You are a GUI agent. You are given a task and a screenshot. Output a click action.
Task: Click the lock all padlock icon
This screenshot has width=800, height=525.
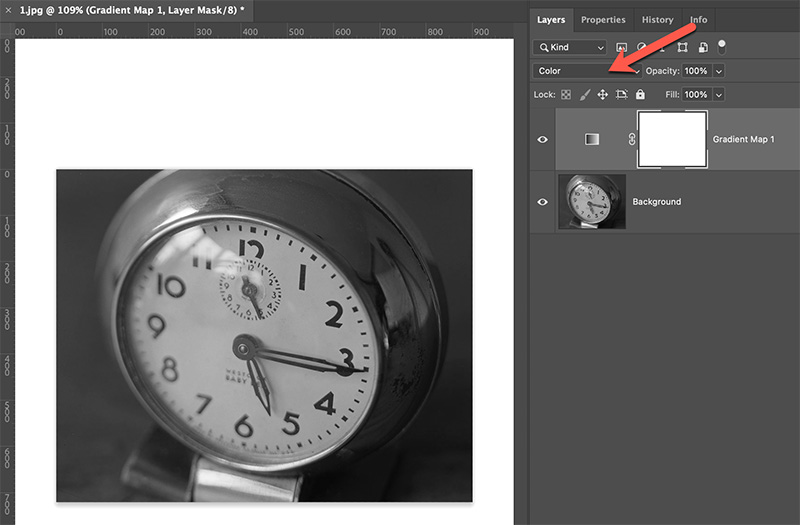pos(640,95)
